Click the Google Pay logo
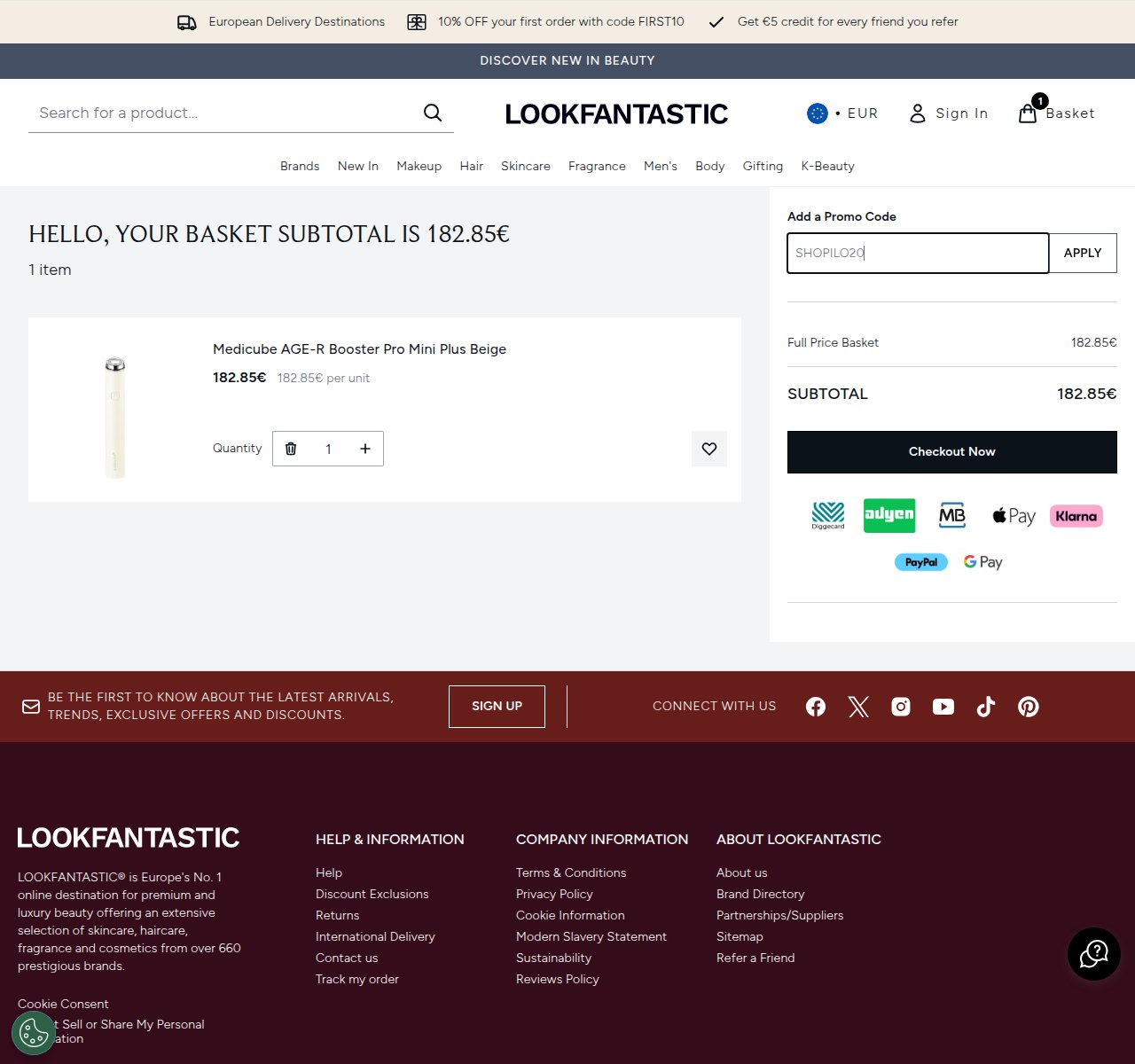 coord(983,562)
